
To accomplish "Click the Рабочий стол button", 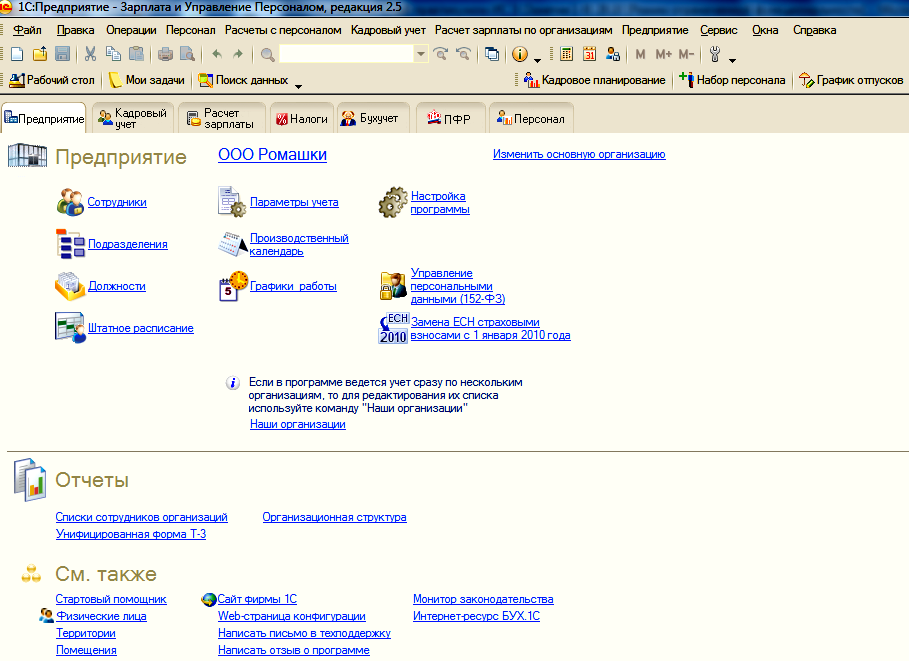I will coord(52,80).
